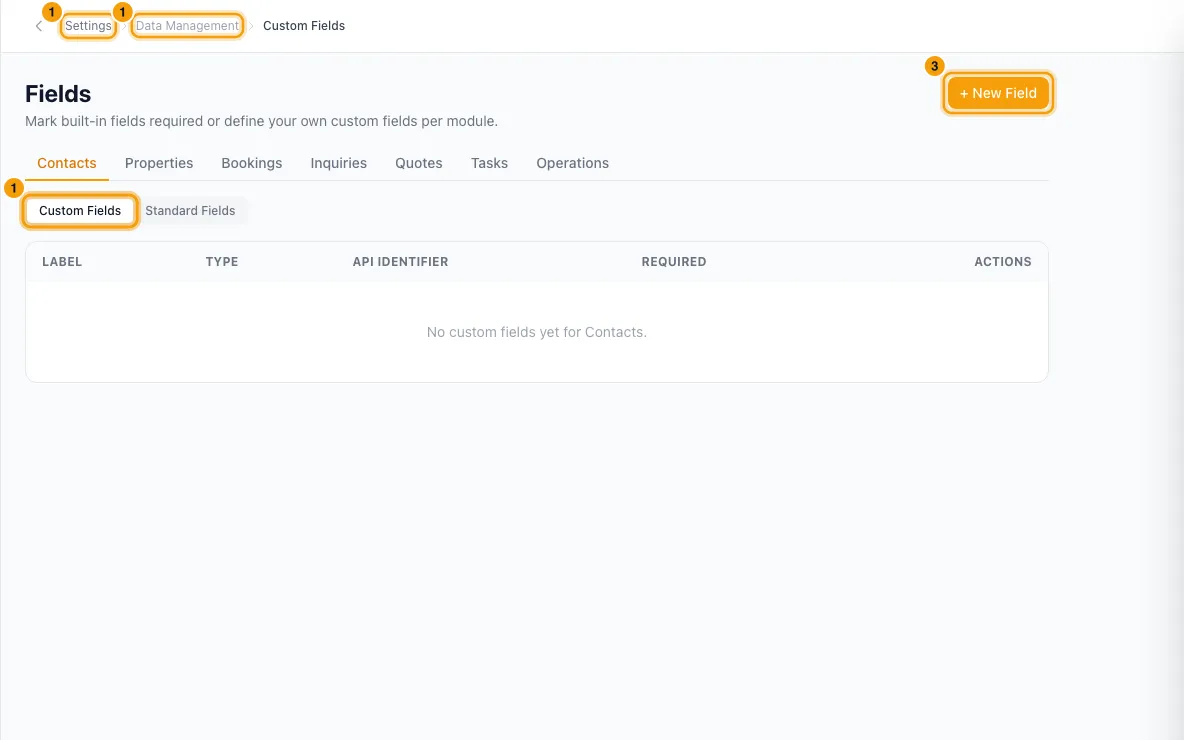Click the API IDENTIFIER column header

pyautogui.click(x=400, y=262)
